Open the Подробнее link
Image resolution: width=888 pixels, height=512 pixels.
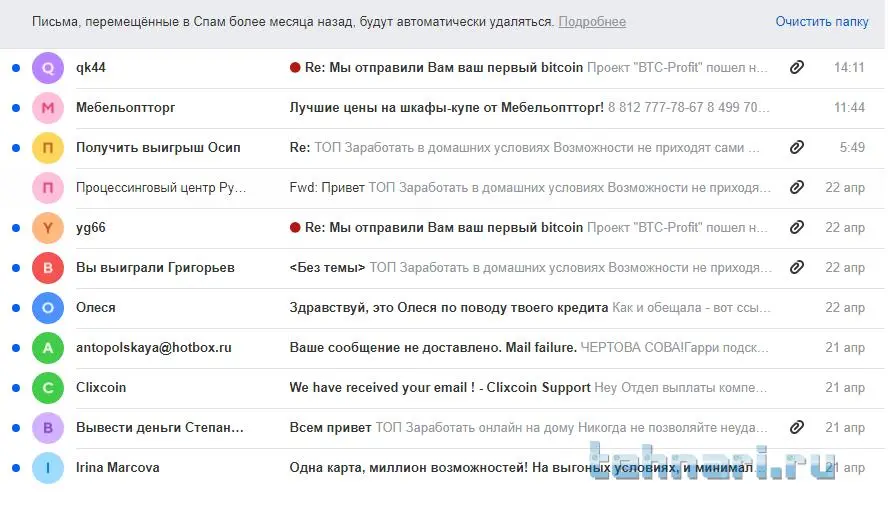pyautogui.click(x=592, y=22)
